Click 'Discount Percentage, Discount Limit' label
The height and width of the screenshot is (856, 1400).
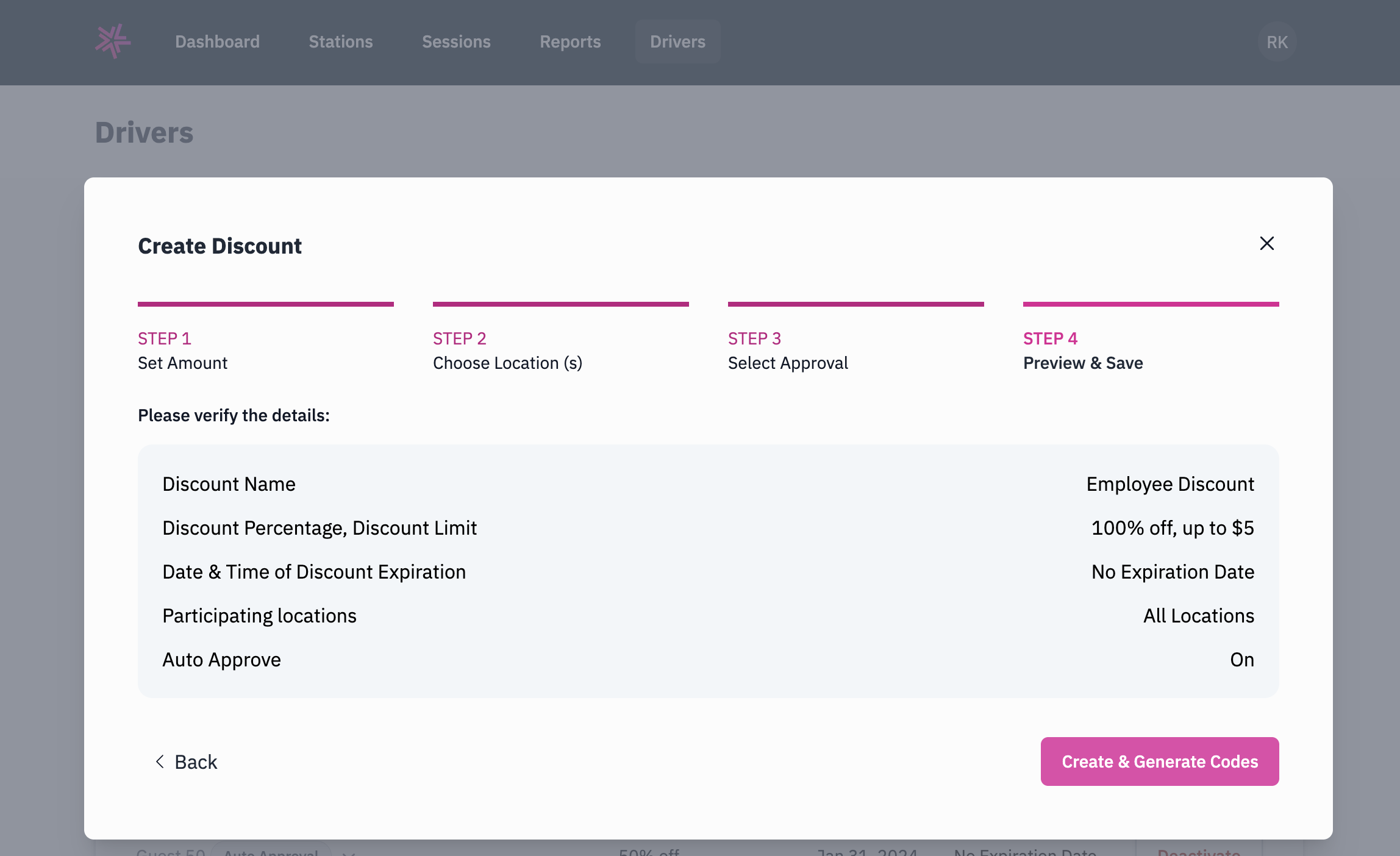pyautogui.click(x=320, y=528)
